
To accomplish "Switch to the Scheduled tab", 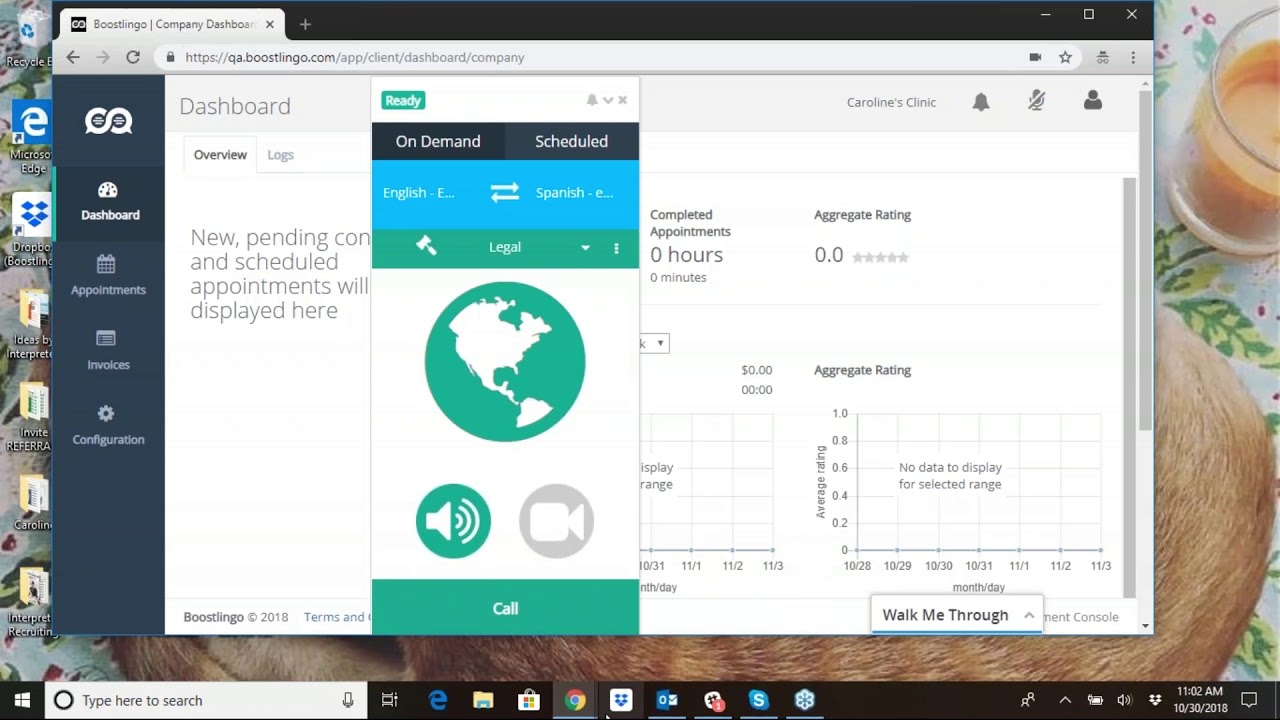I will [x=571, y=141].
